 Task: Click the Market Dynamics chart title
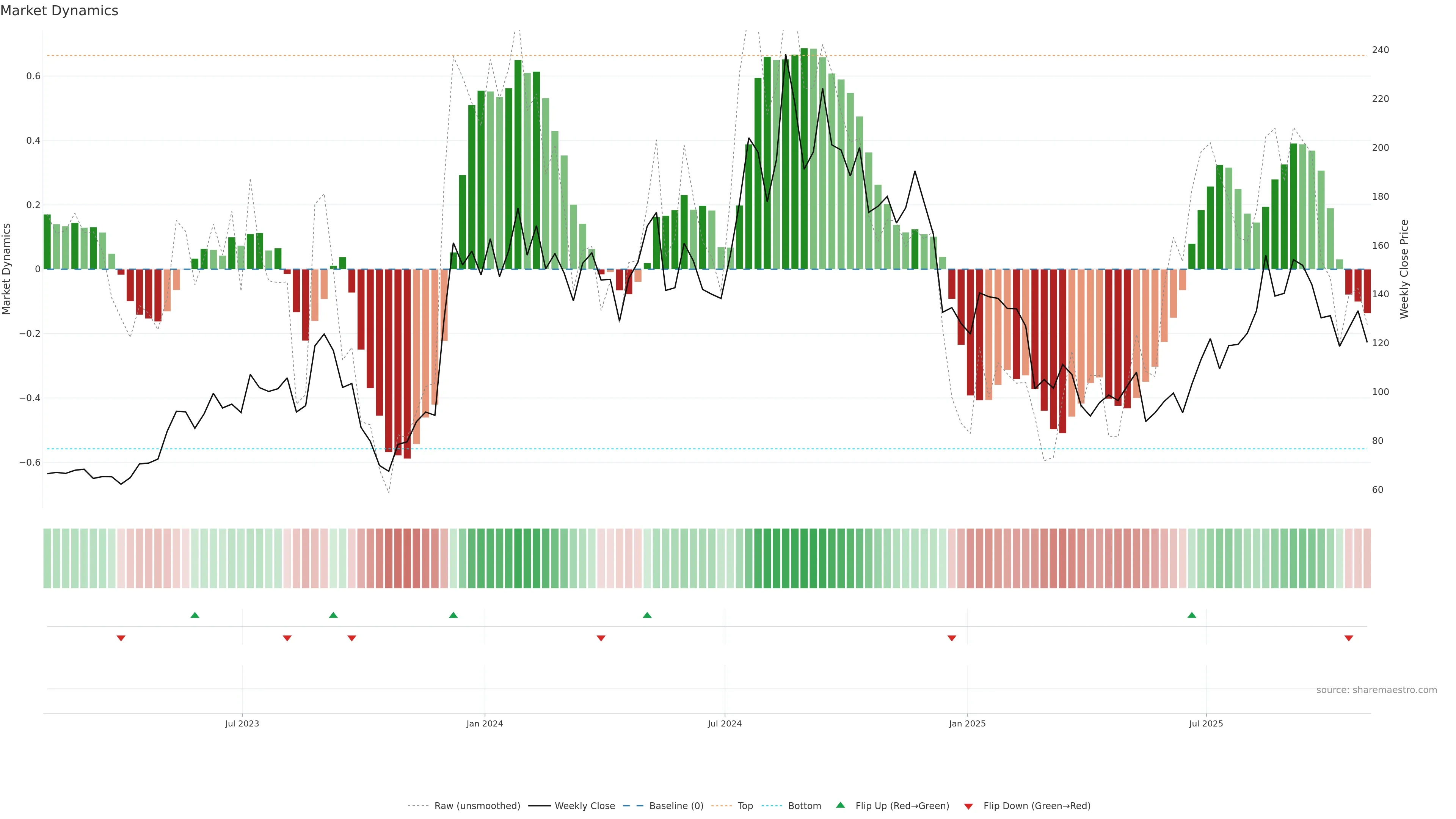[x=60, y=11]
